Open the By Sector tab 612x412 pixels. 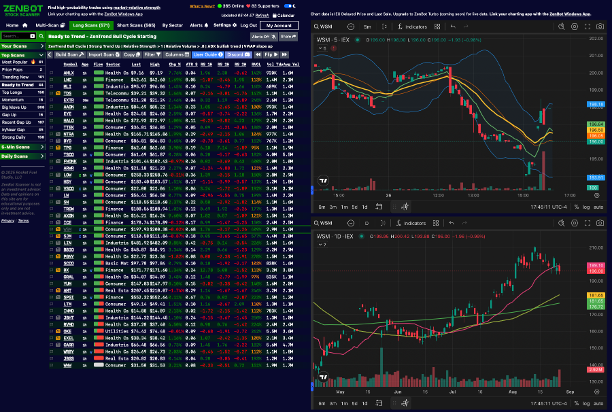[x=173, y=25]
